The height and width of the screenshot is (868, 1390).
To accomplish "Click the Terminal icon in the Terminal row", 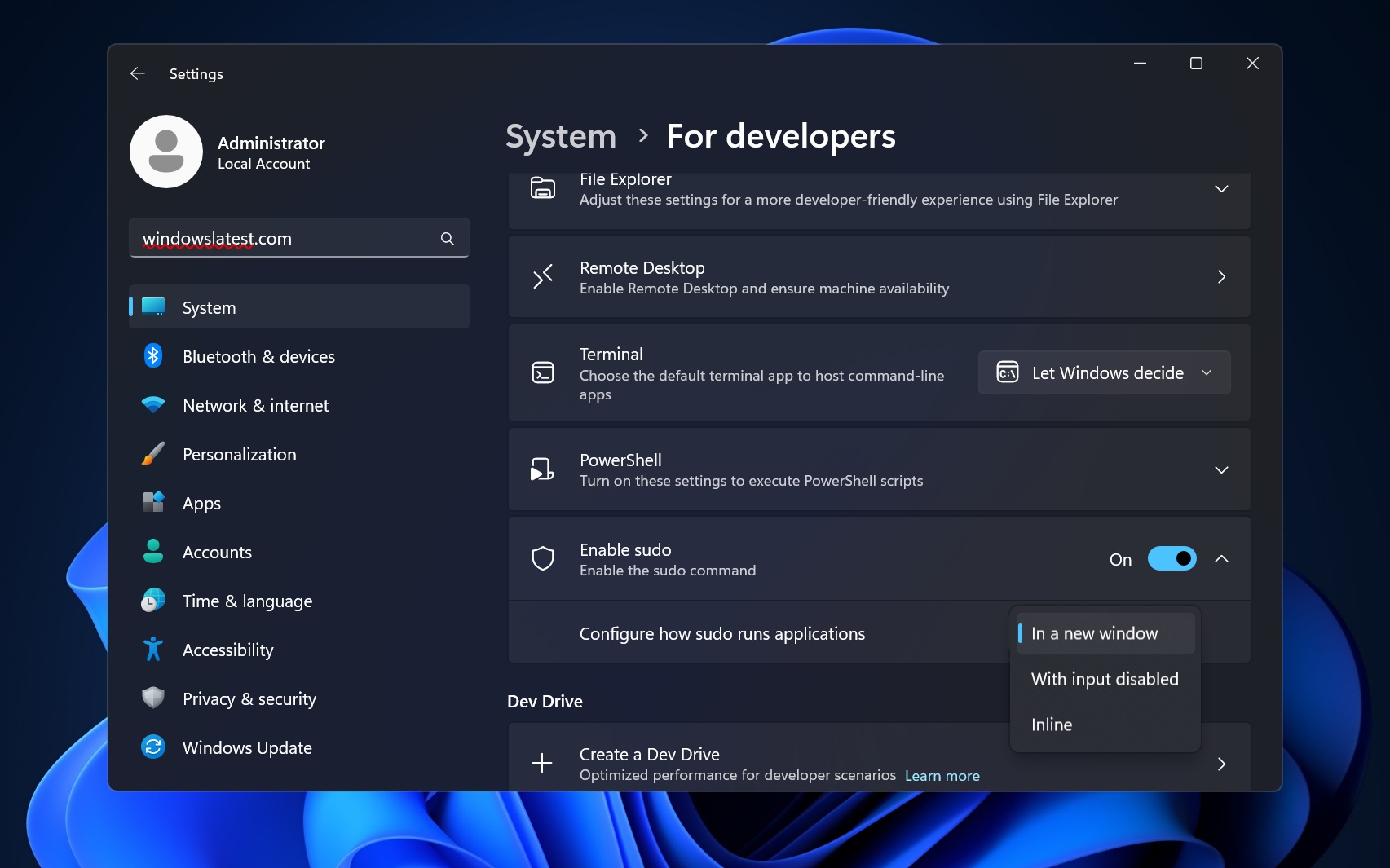I will coord(542,372).
